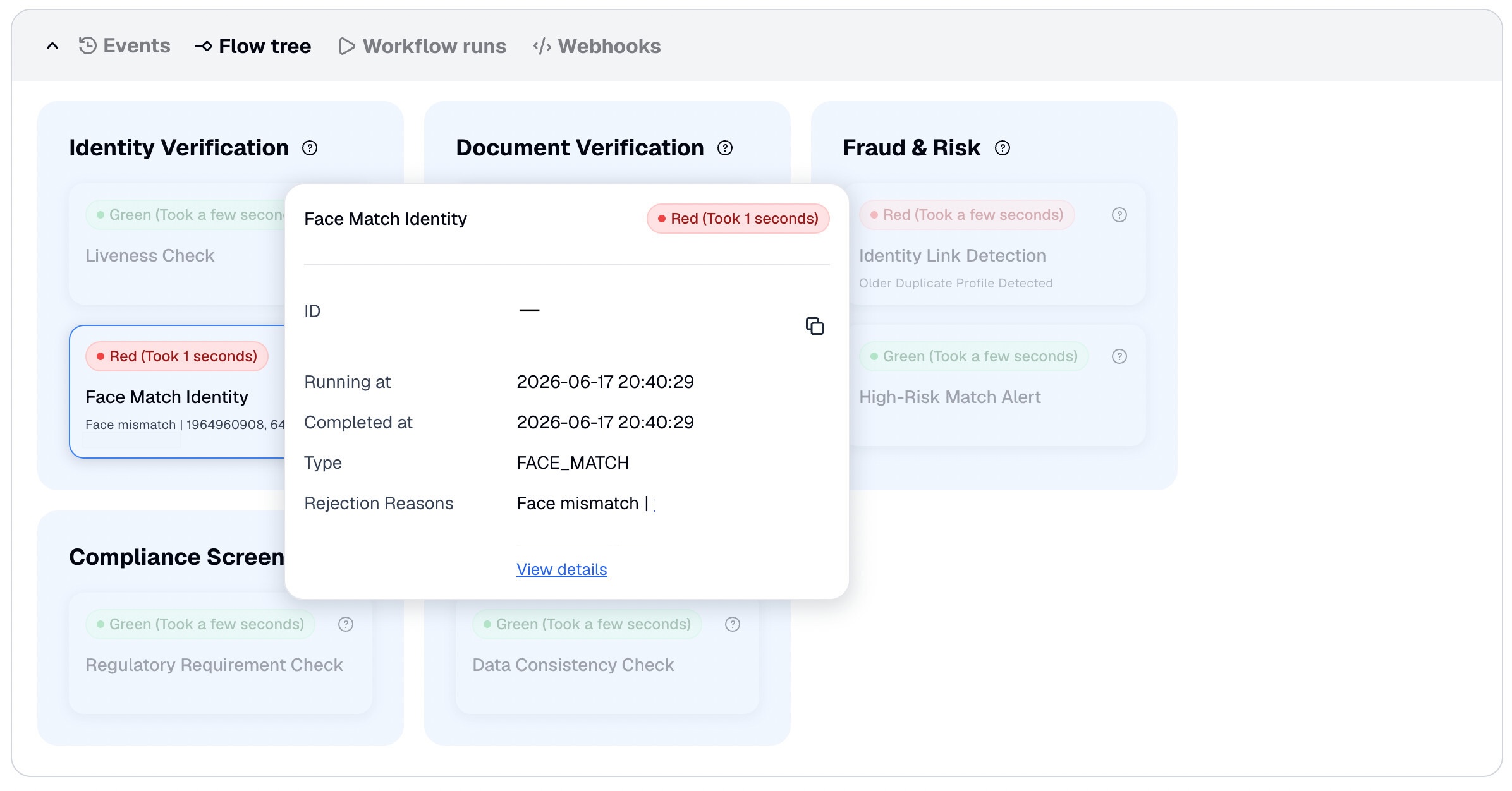The image size is (1512, 791).
Task: Switch to the Flow tree tab
Action: pos(253,45)
